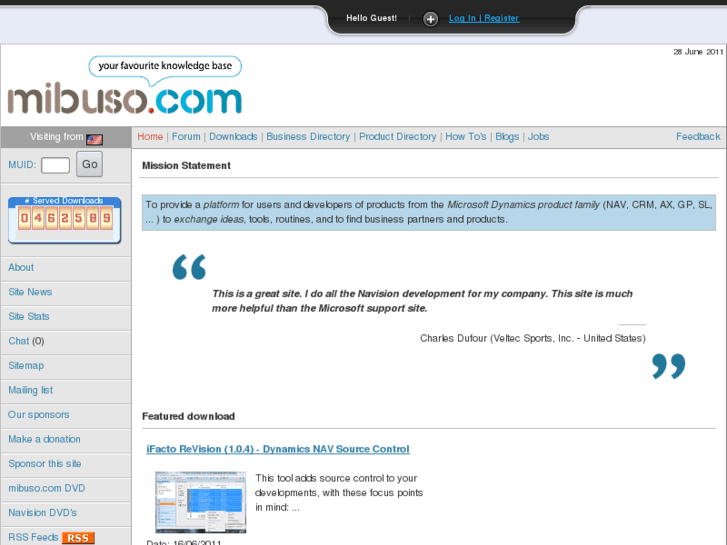Open the Jobs menu item
Screen dimensions: 727x545
click(538, 136)
